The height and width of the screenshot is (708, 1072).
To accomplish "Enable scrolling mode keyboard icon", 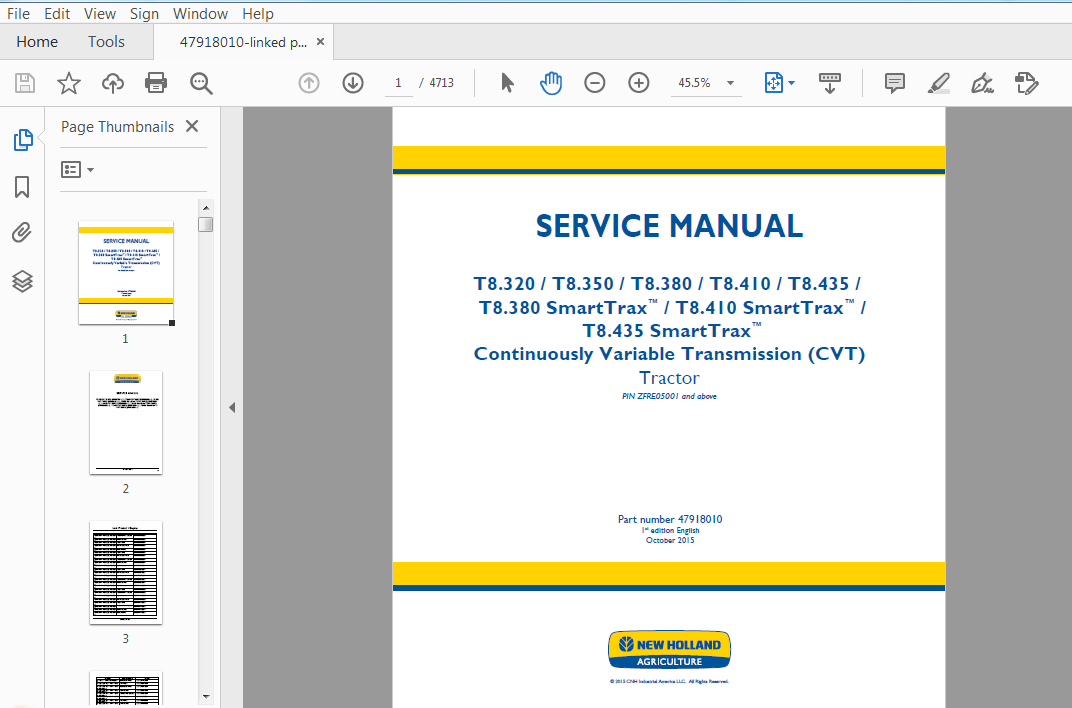I will pyautogui.click(x=829, y=83).
